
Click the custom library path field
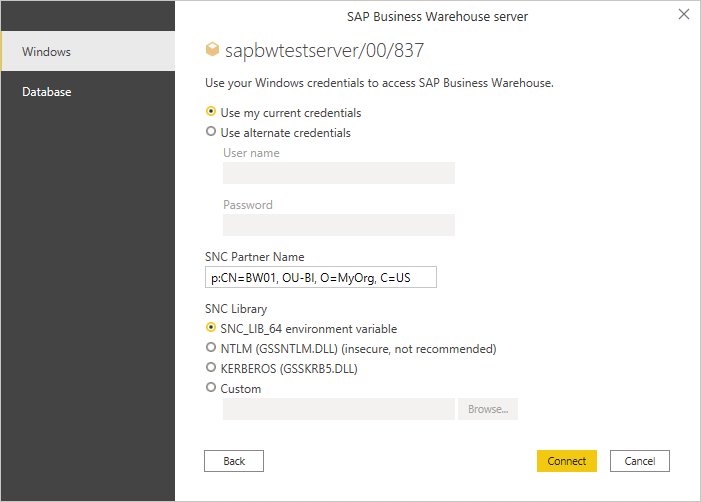339,409
